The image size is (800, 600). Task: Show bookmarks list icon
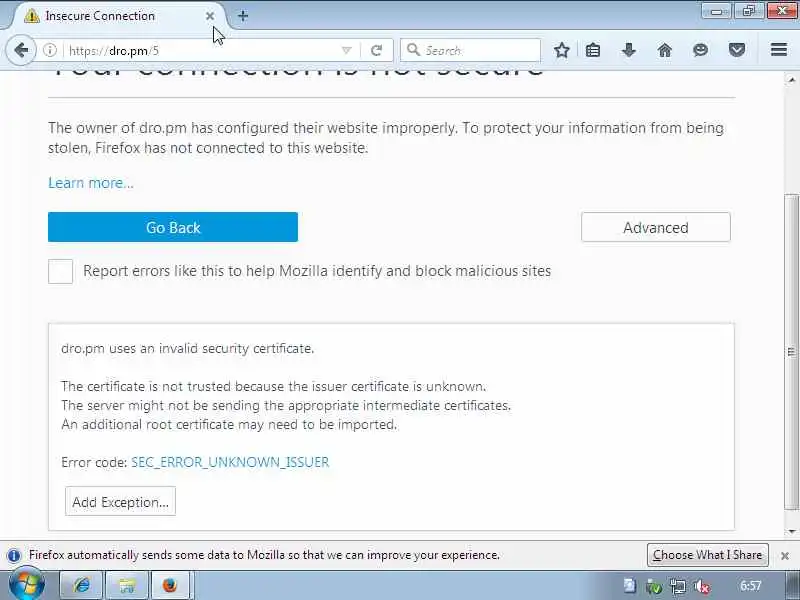[593, 50]
